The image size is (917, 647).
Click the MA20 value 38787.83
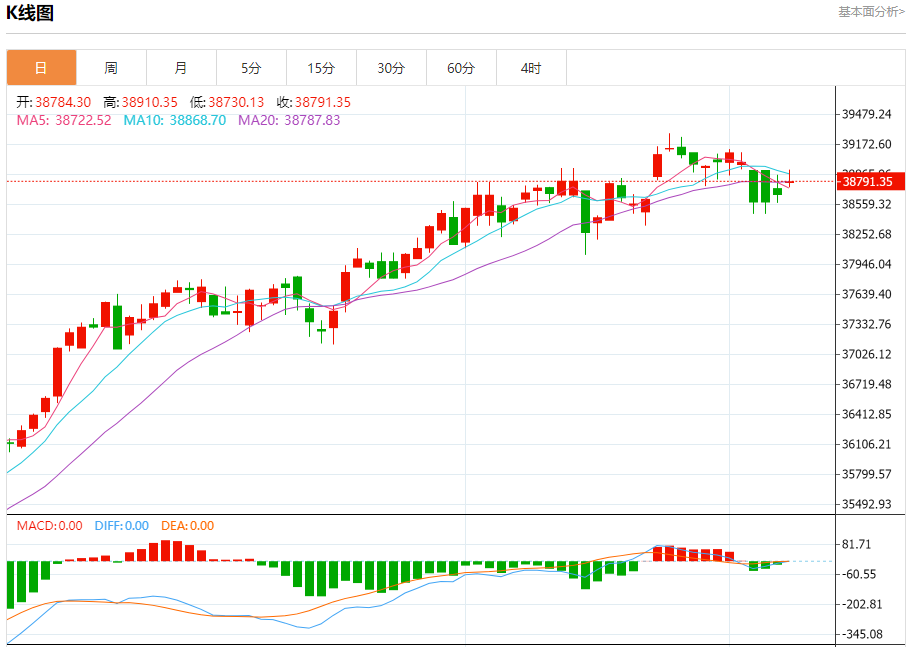click(x=312, y=121)
